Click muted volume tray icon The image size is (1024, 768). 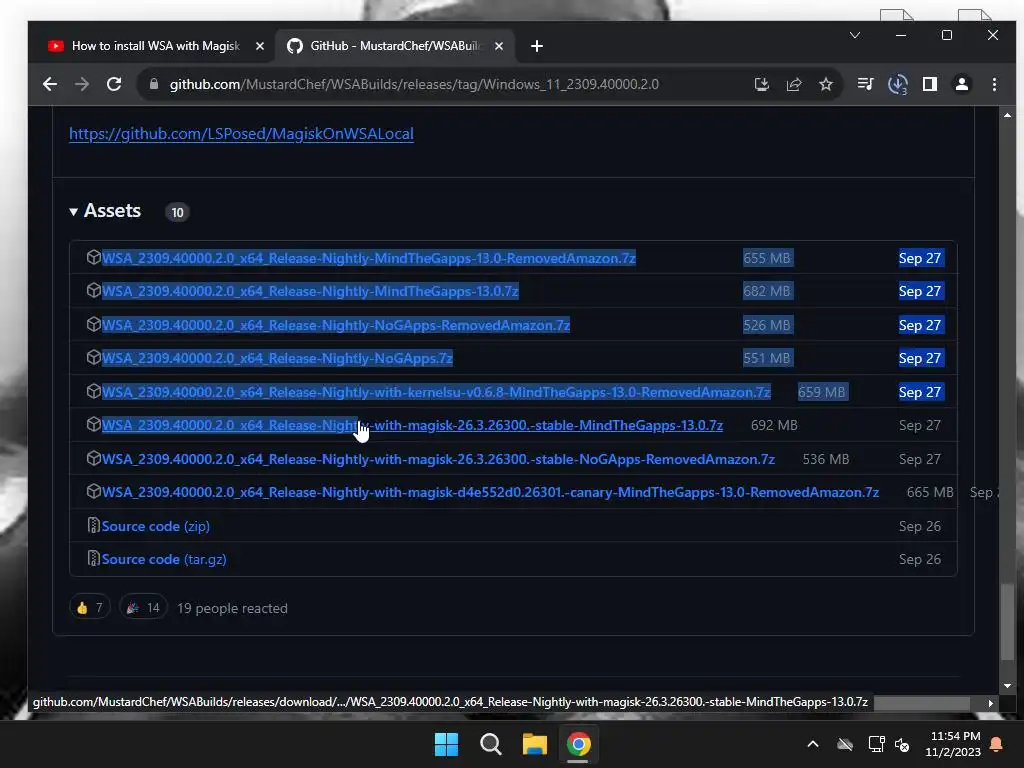(x=903, y=744)
